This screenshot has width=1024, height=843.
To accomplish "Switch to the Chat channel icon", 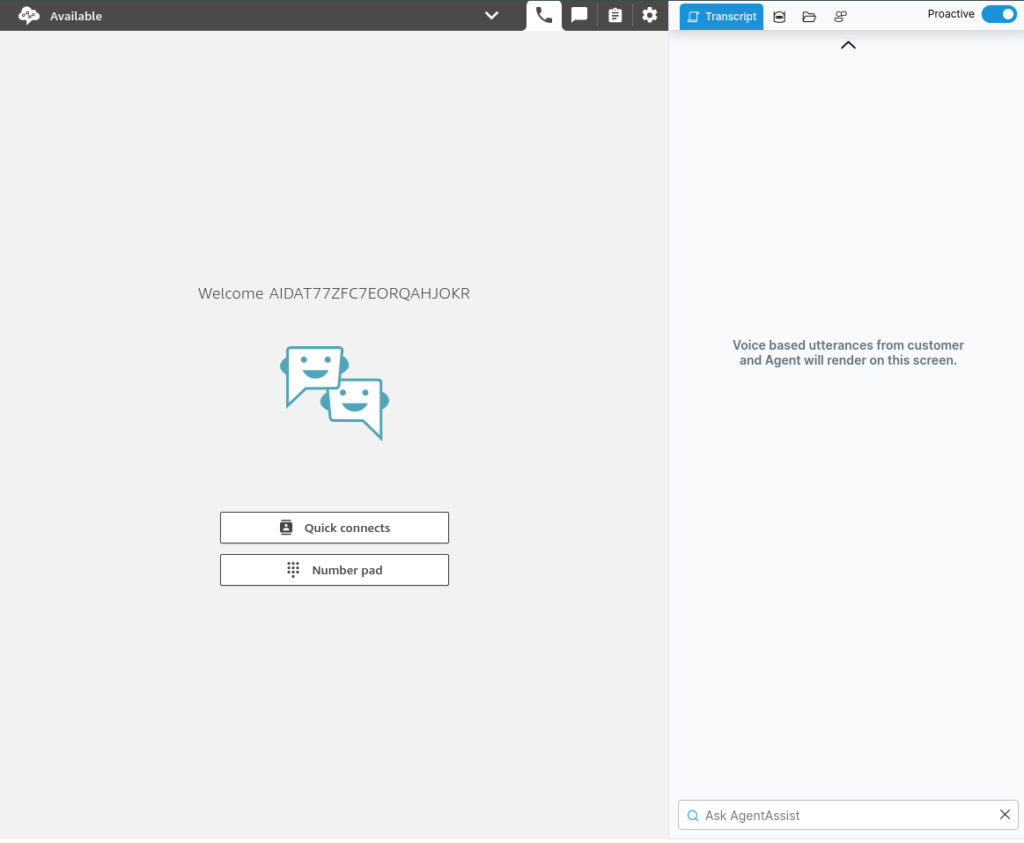I will click(580, 15).
